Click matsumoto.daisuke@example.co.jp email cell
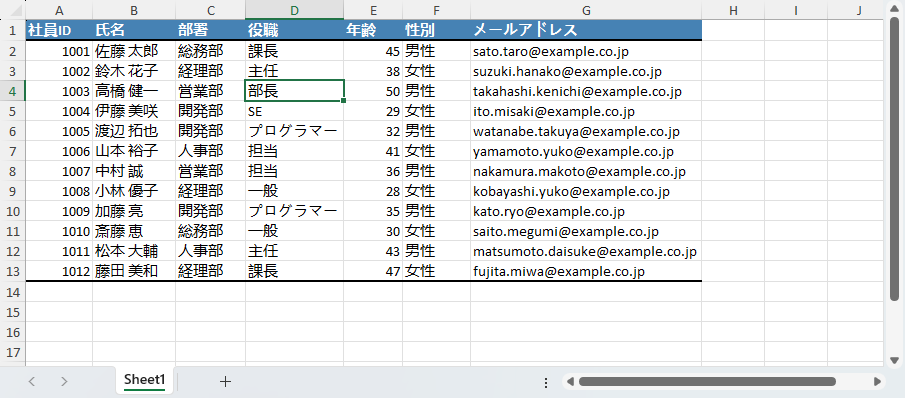The width and height of the screenshot is (905, 398). (x=586, y=251)
